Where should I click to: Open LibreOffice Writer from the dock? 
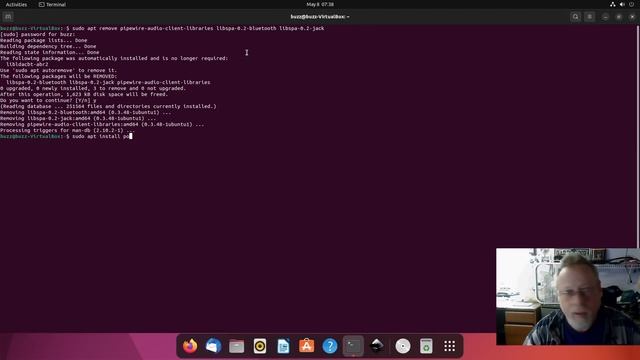click(283, 346)
